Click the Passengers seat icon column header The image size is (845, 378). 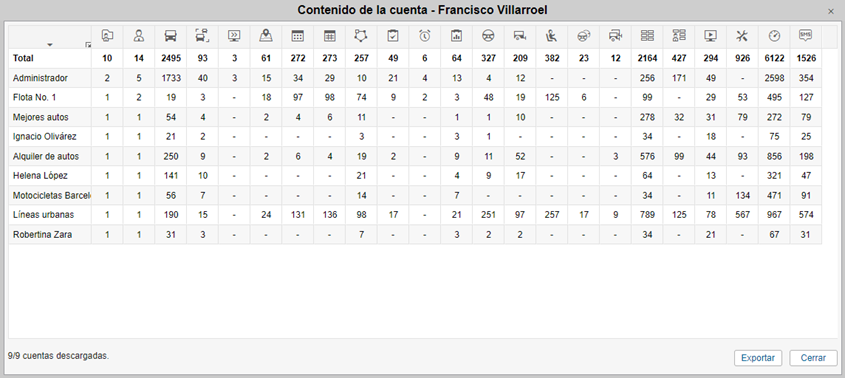click(552, 36)
